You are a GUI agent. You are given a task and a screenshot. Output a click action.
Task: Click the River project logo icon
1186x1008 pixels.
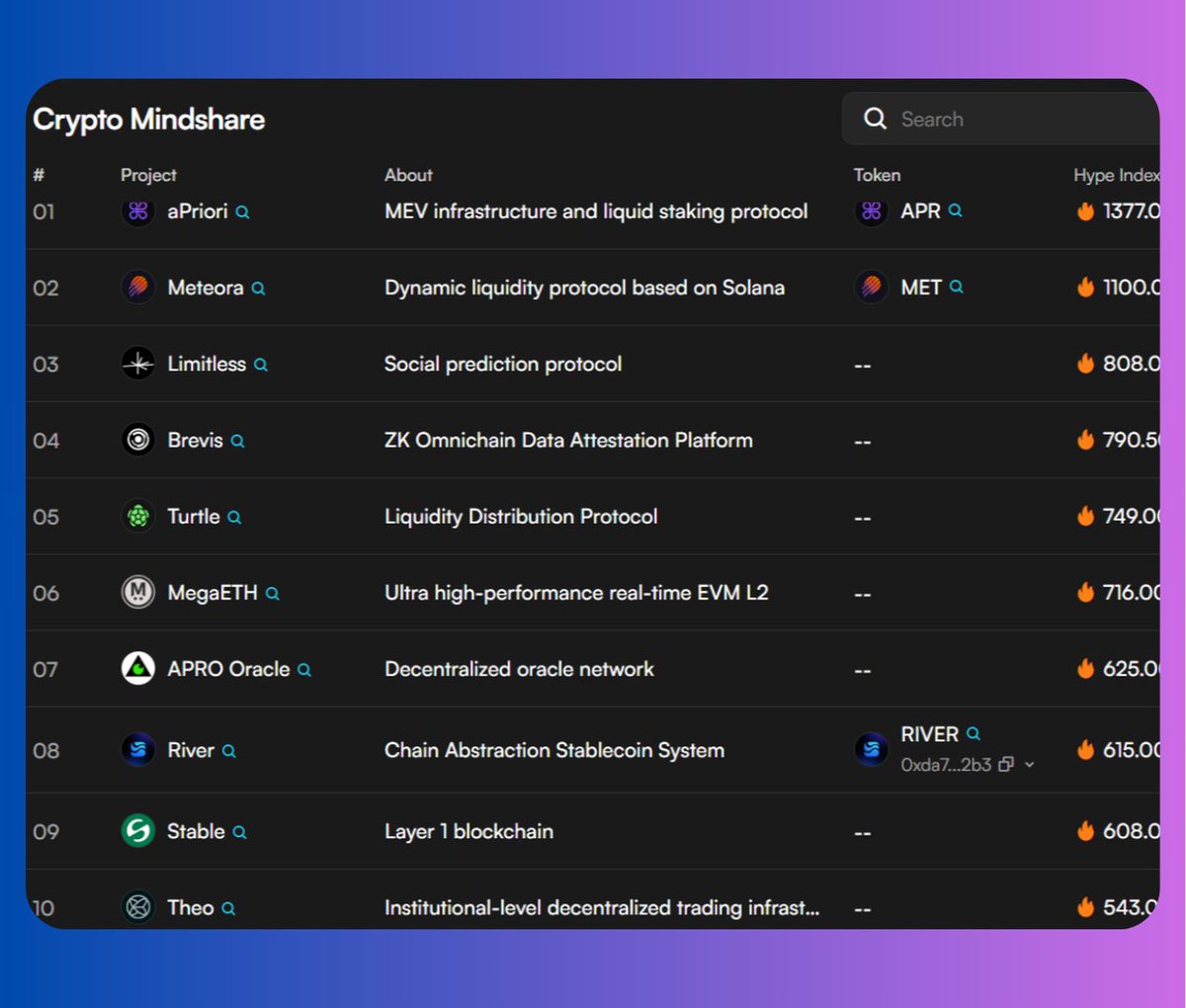coord(138,750)
